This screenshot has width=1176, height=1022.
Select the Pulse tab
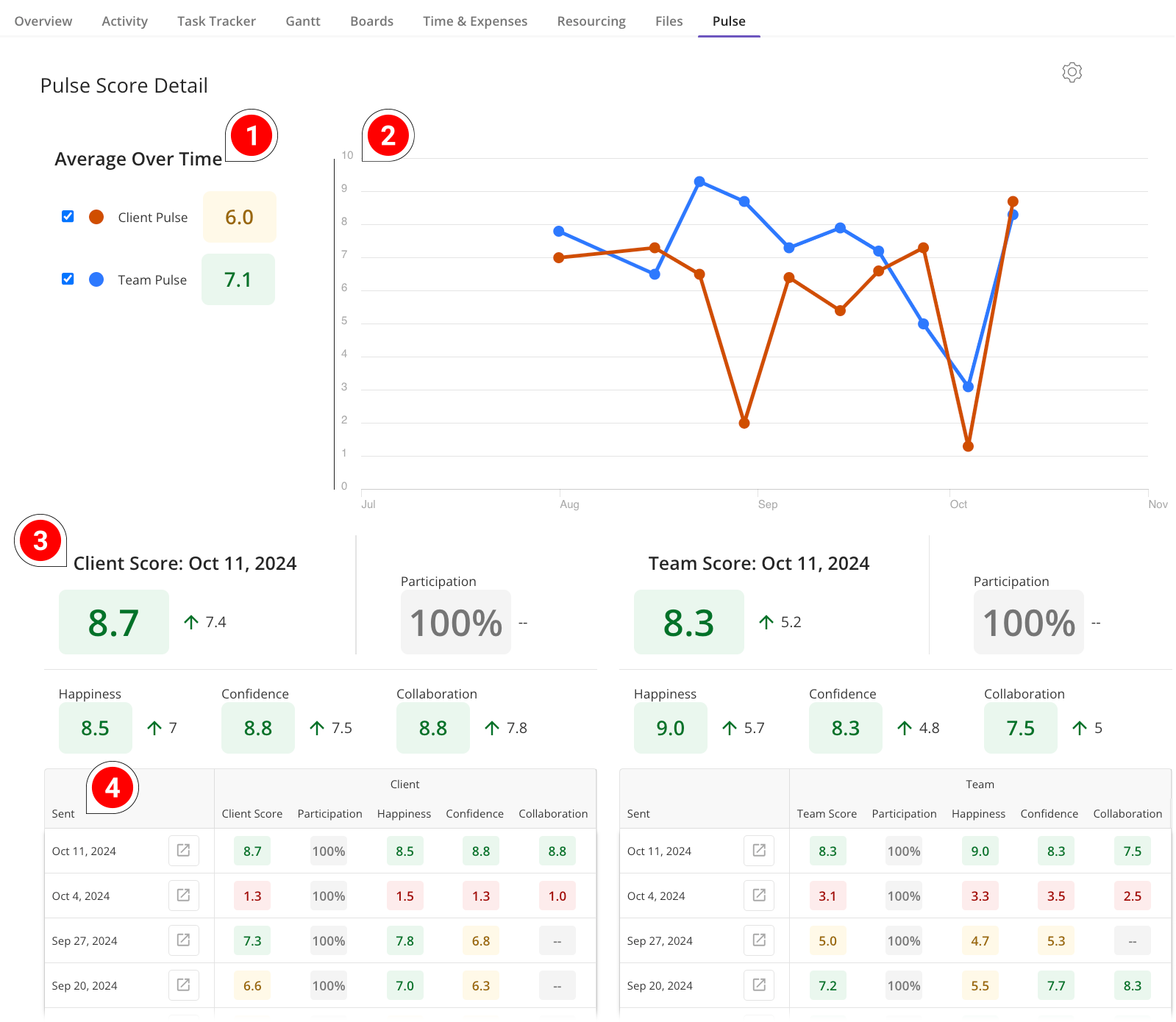click(729, 21)
